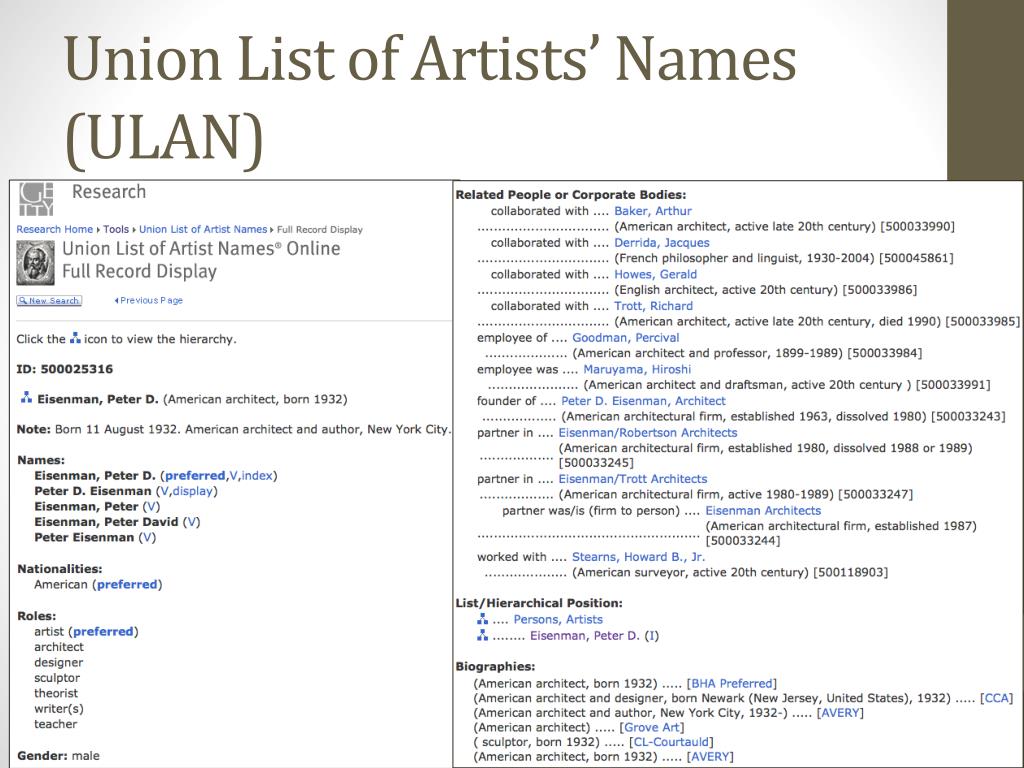Screen dimensions: 1024x768
Task: Click the (I) link in hierarchical position
Action: pos(652,635)
